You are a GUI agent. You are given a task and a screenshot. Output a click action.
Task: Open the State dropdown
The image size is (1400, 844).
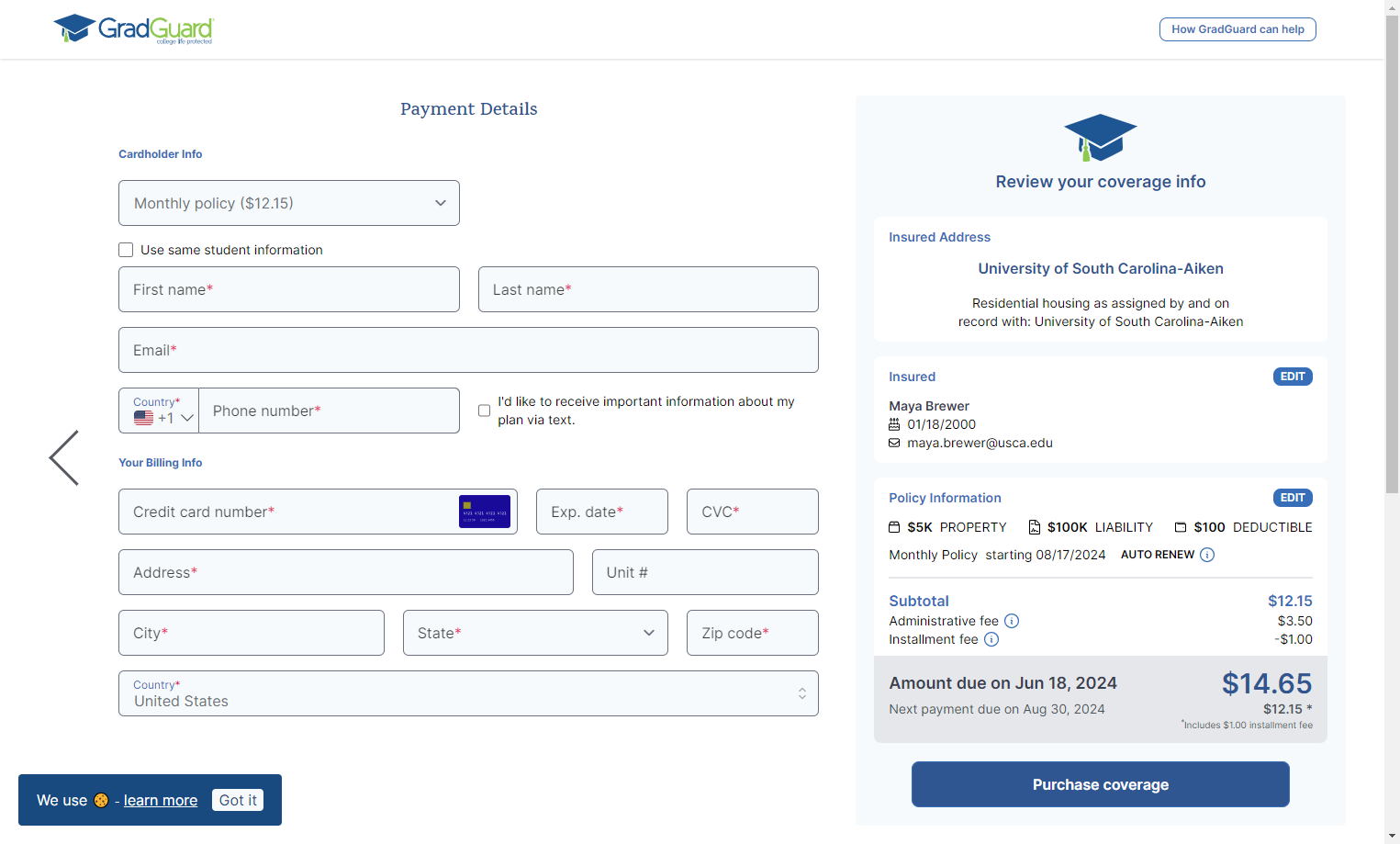535,633
